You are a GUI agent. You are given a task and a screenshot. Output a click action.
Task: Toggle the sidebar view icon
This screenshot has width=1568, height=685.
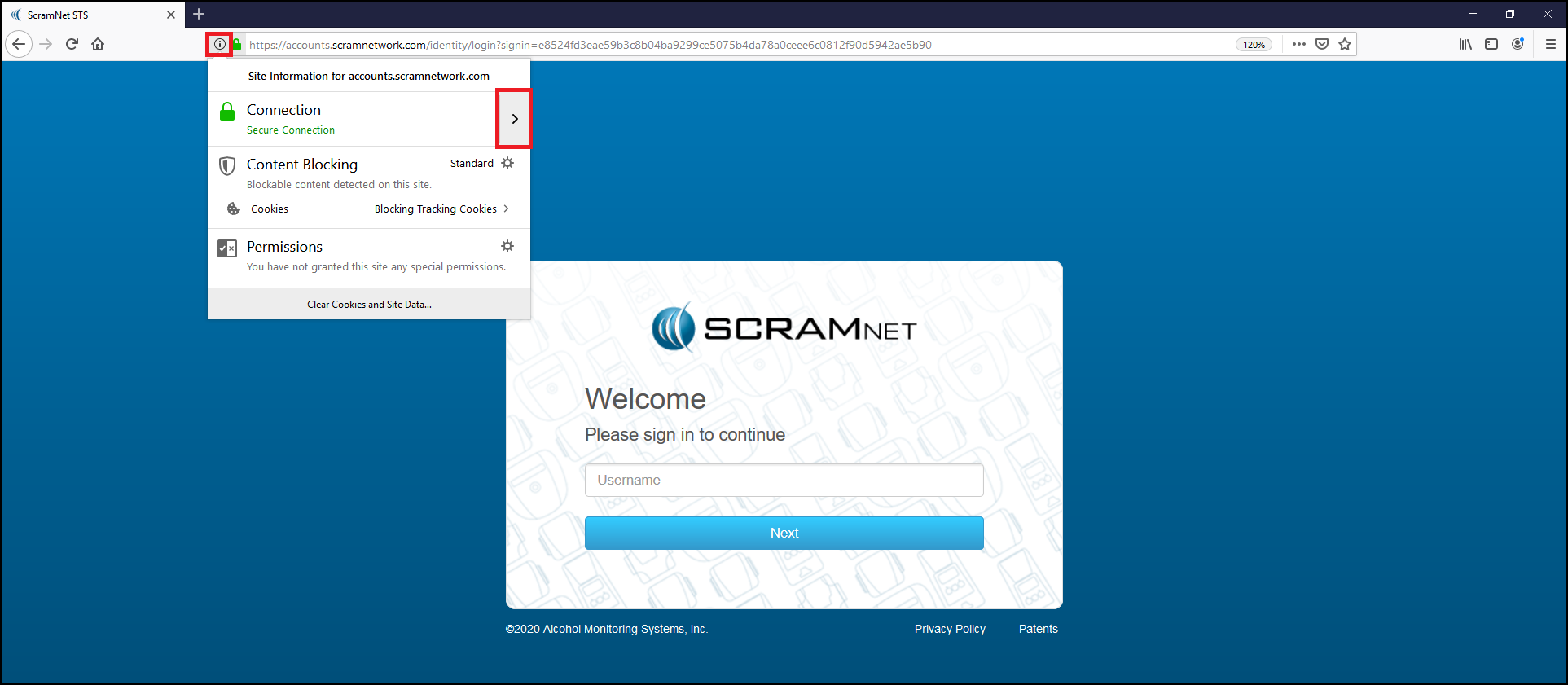pyautogui.click(x=1491, y=44)
